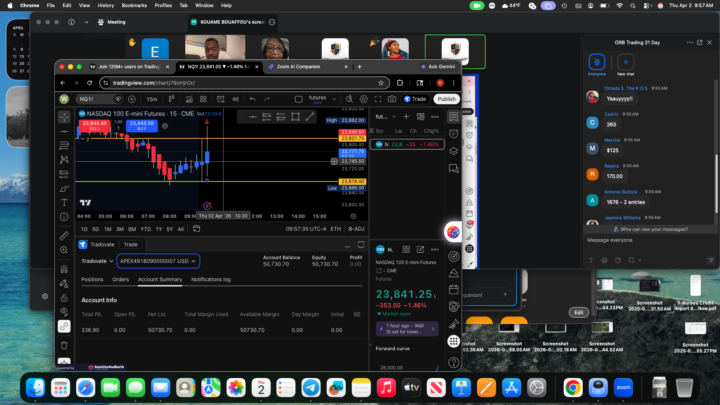
Task: Undo the last chart action
Action: click(253, 99)
